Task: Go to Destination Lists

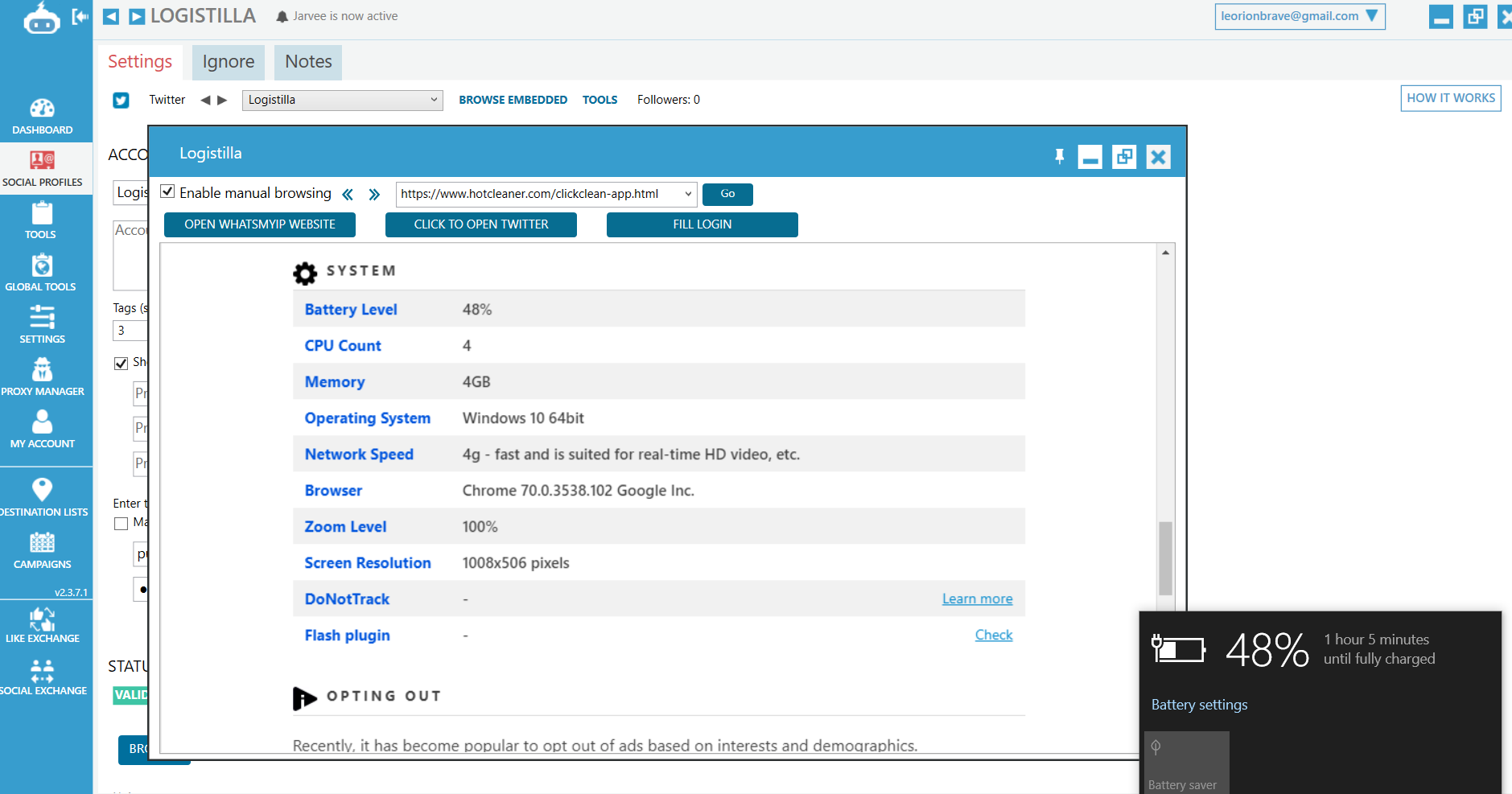Action: [42, 497]
